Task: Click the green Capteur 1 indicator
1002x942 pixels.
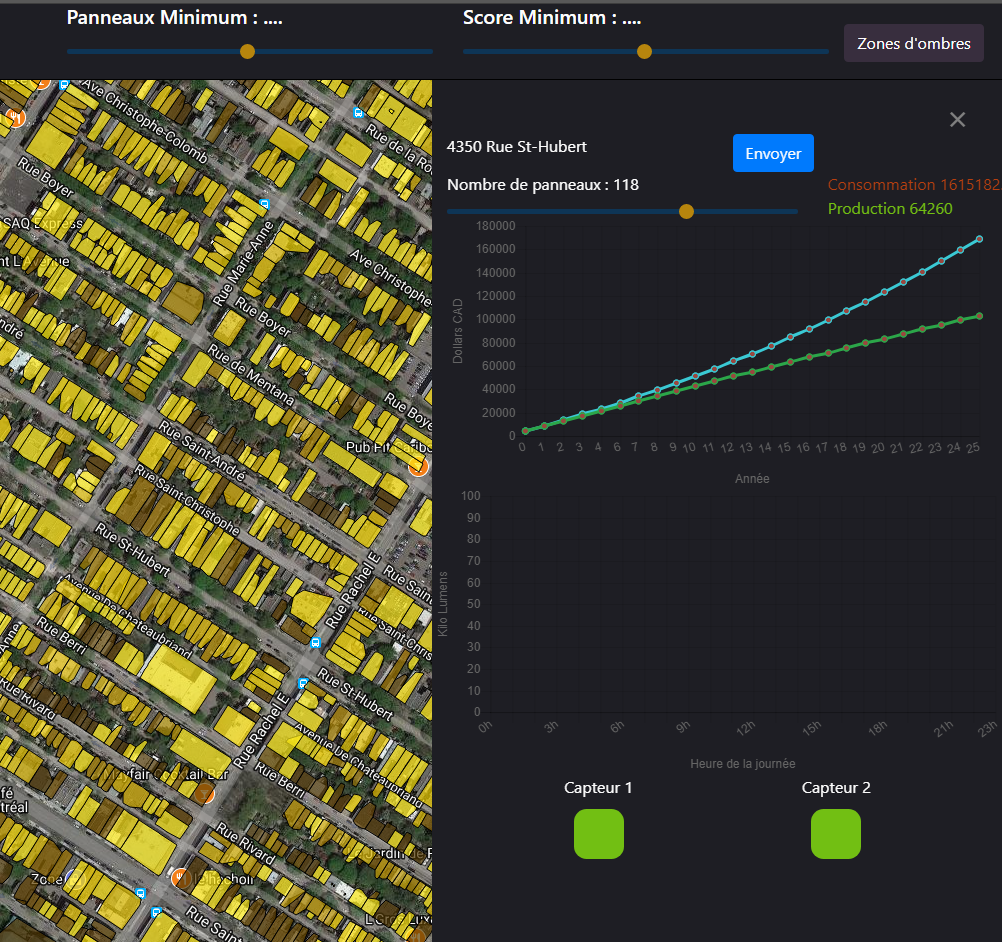Action: [x=599, y=833]
